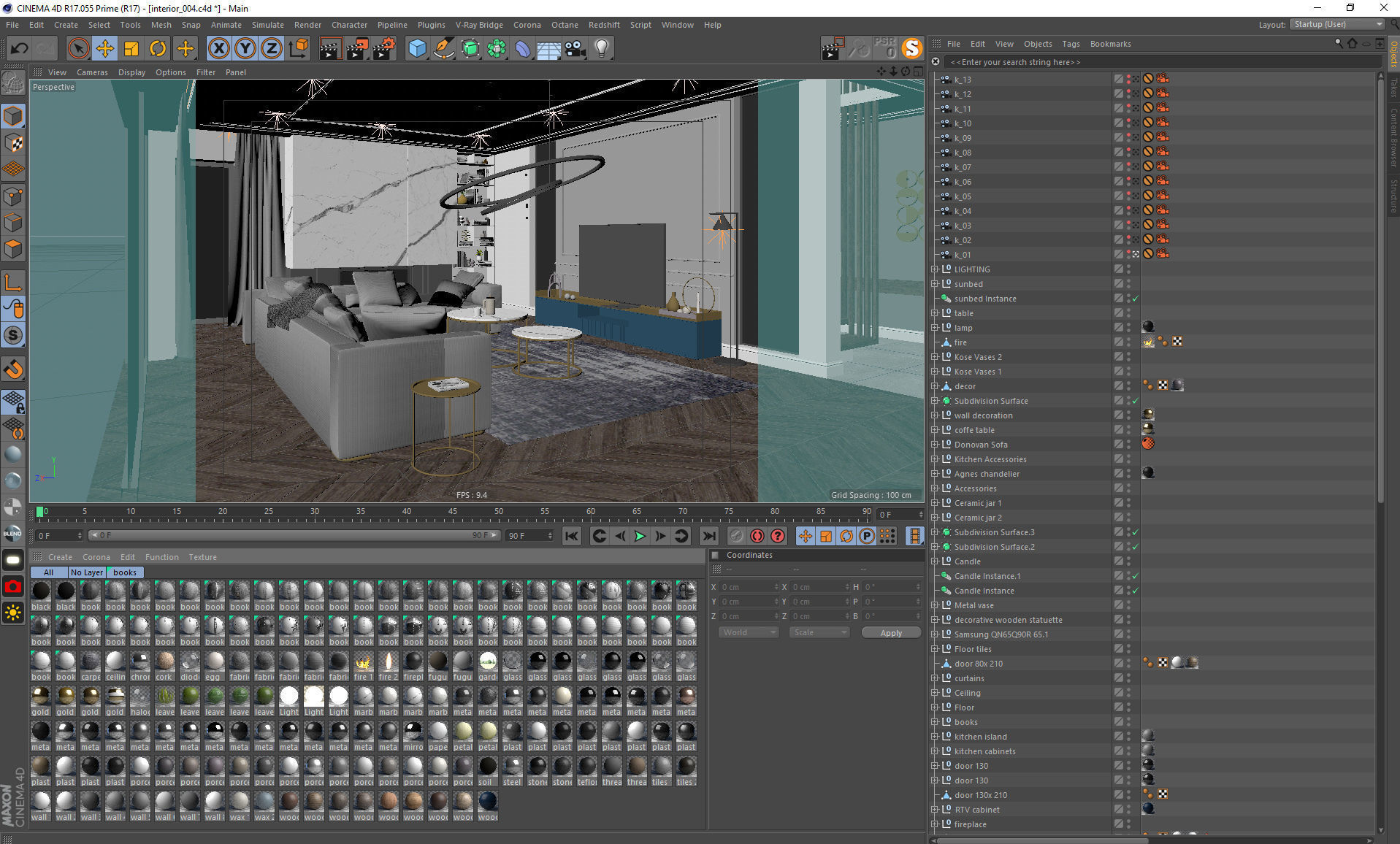Select the Rotate tool
Viewport: 1400px width, 844px height.
coord(158,49)
